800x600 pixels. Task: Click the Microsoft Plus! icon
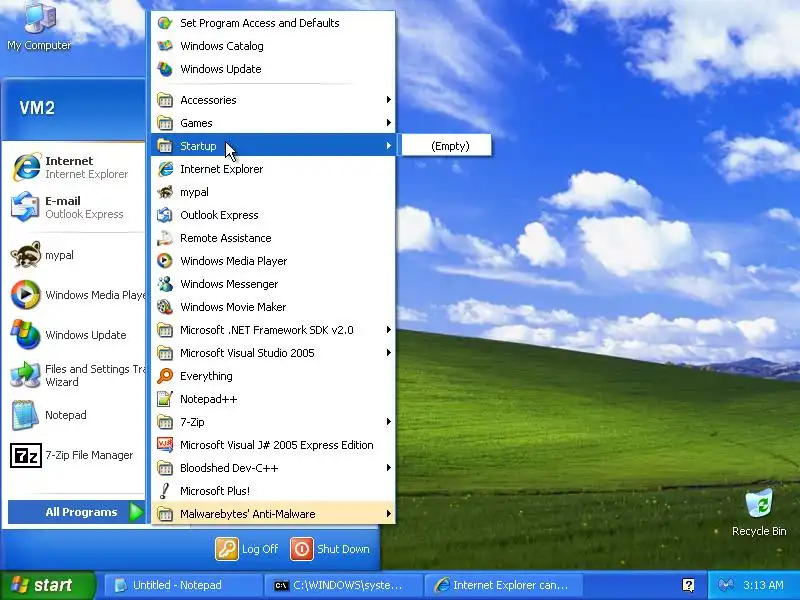[165, 491]
